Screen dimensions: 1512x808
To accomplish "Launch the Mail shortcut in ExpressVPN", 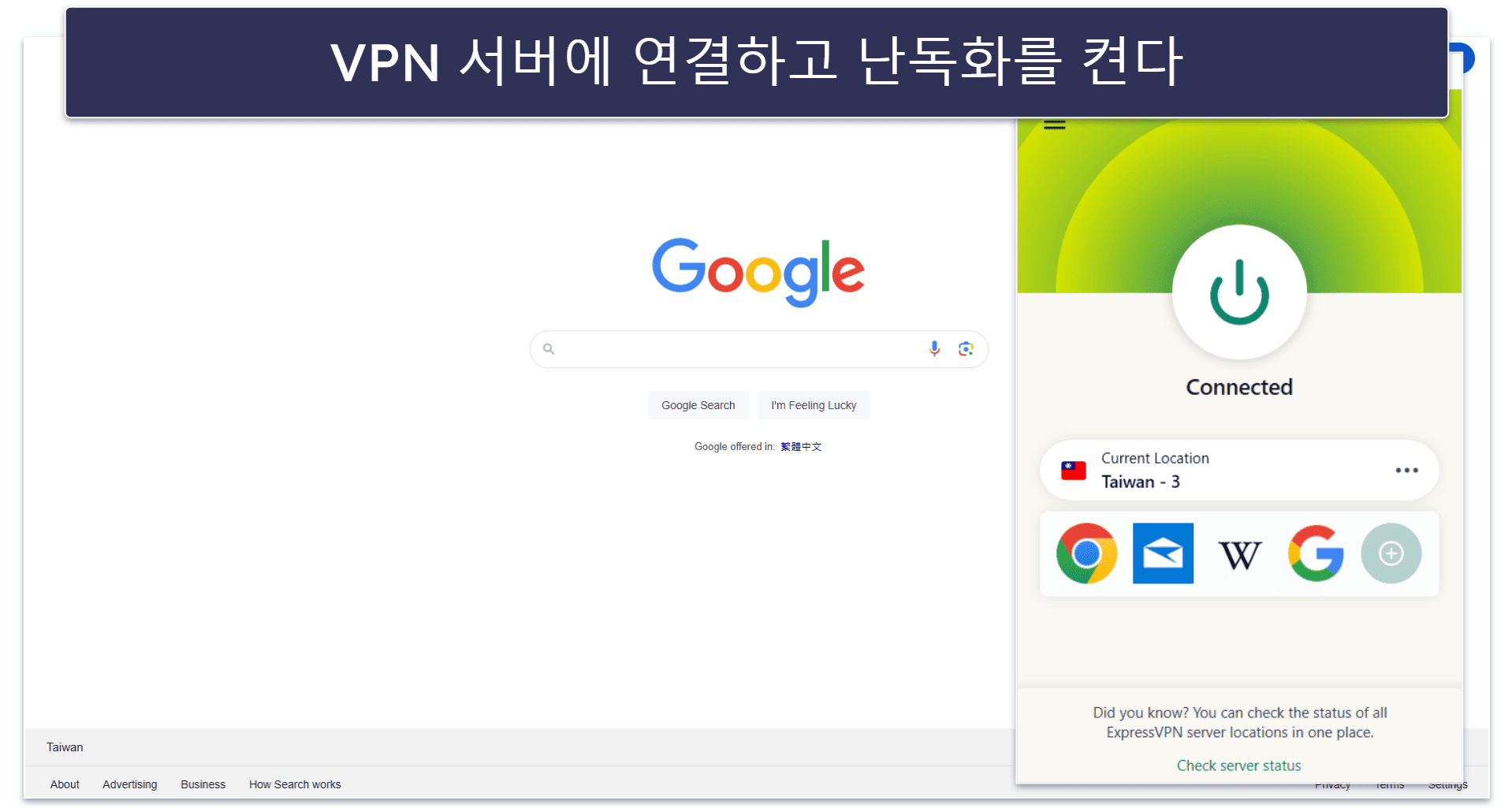I will [1163, 553].
